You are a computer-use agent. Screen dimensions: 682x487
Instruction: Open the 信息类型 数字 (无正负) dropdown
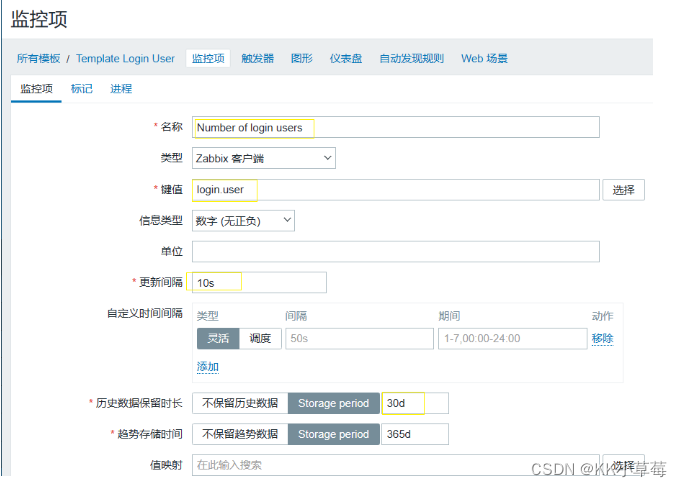click(x=243, y=220)
